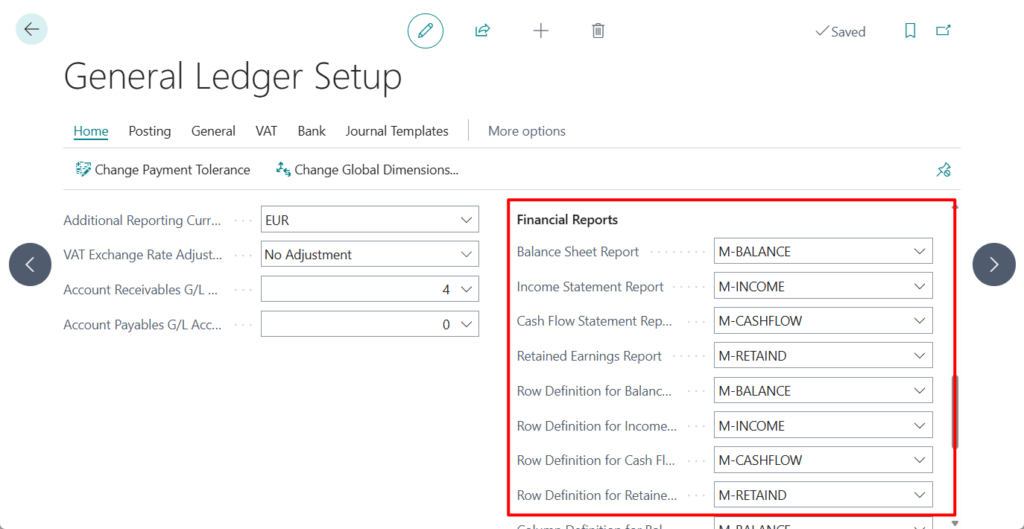Image resolution: width=1024 pixels, height=529 pixels.
Task: Click the share icon
Action: pyautogui.click(x=482, y=31)
